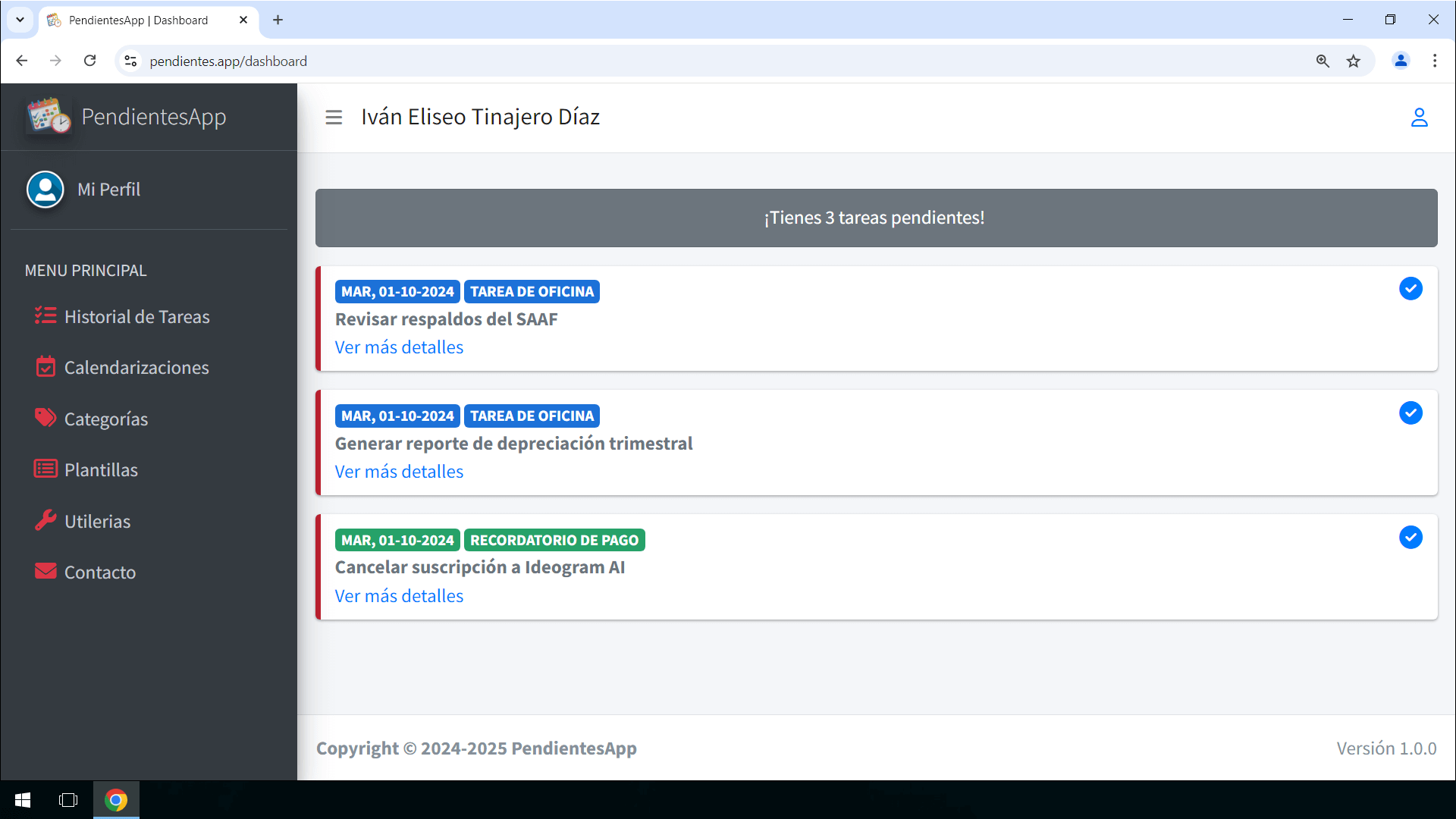Click the PendientesApp logo icon

click(x=49, y=116)
